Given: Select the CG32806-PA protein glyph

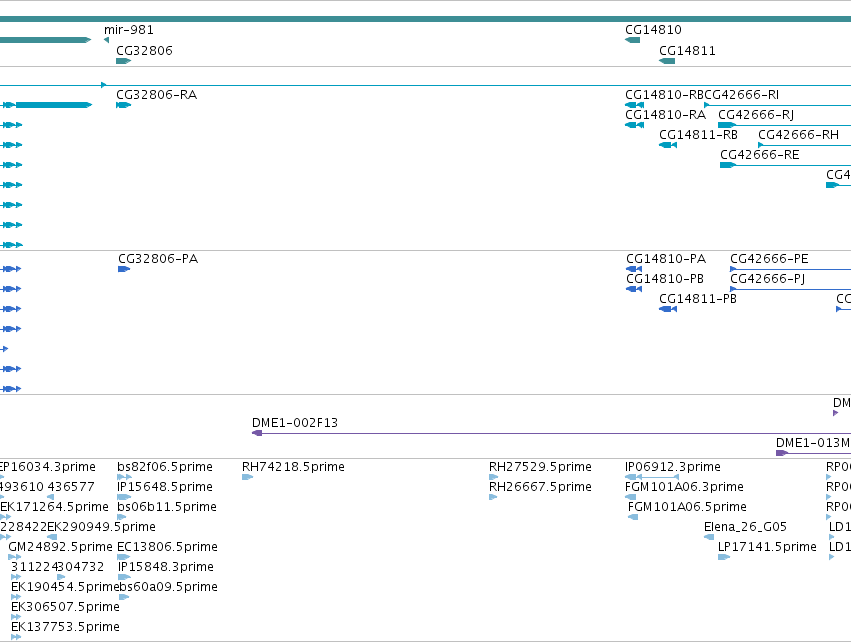Looking at the screenshot, I should 124,269.
